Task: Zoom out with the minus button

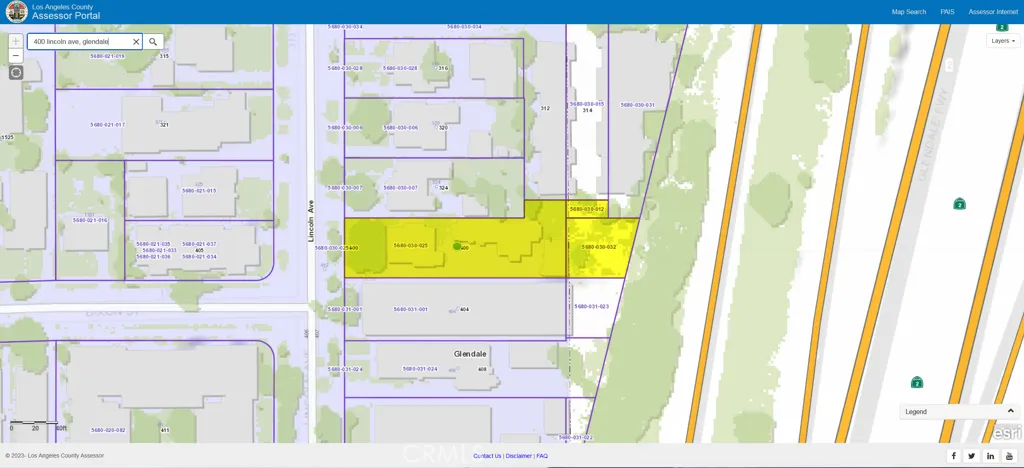Action: tap(16, 56)
